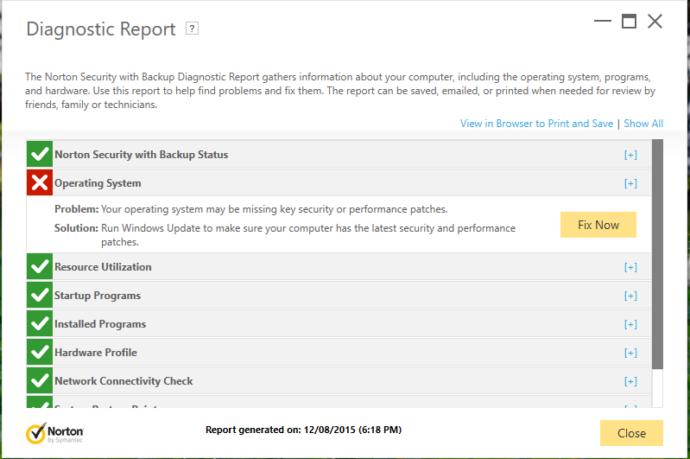Select the Installed Programs row title
The image size is (690, 459).
100,324
